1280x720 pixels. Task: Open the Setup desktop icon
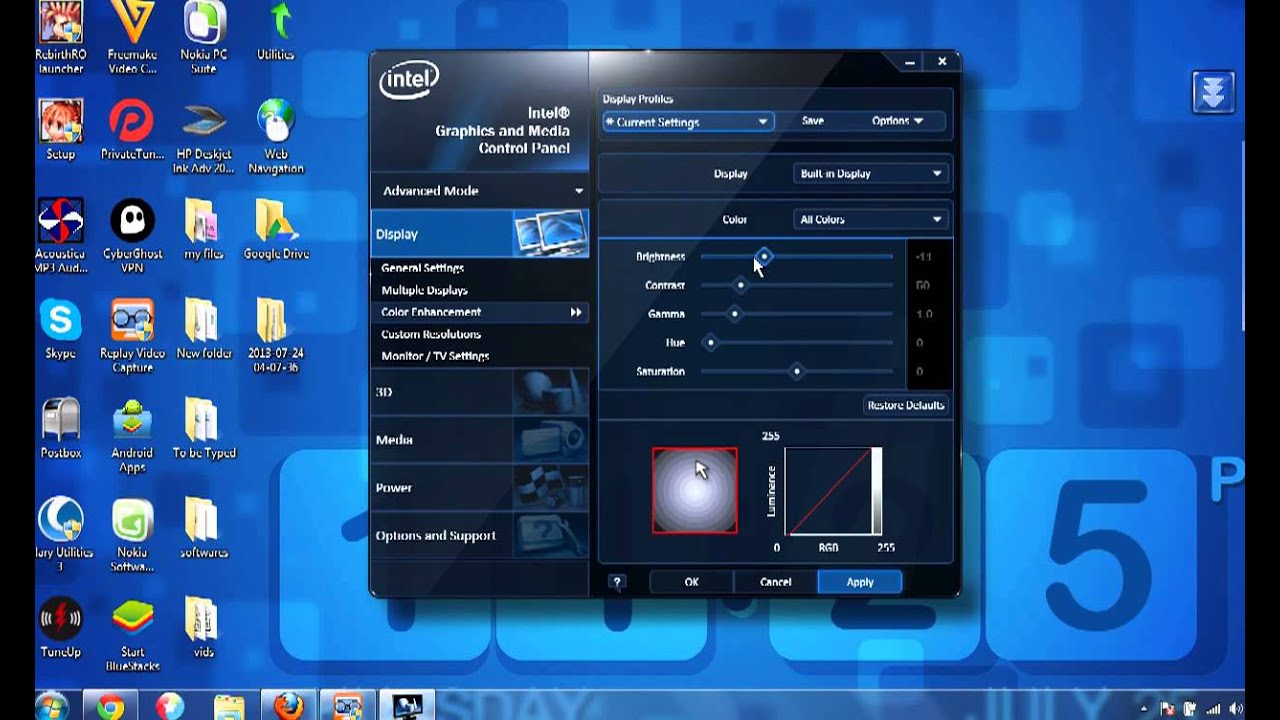(60, 130)
